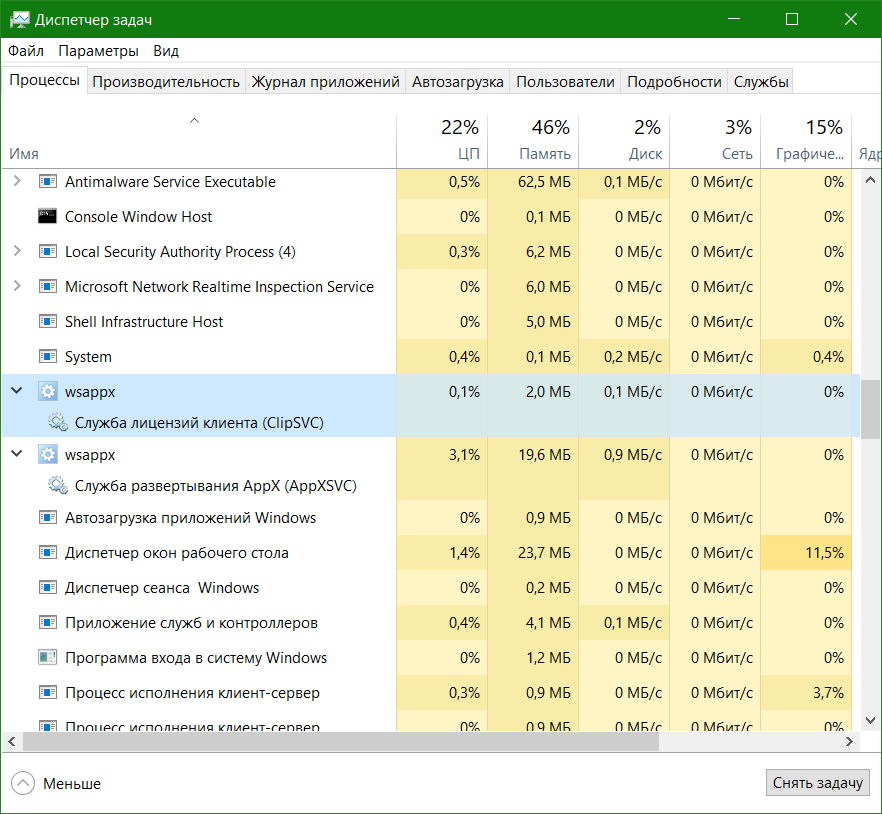Click the Программа входа в систему Windows name
882x814 pixels.
pos(196,658)
